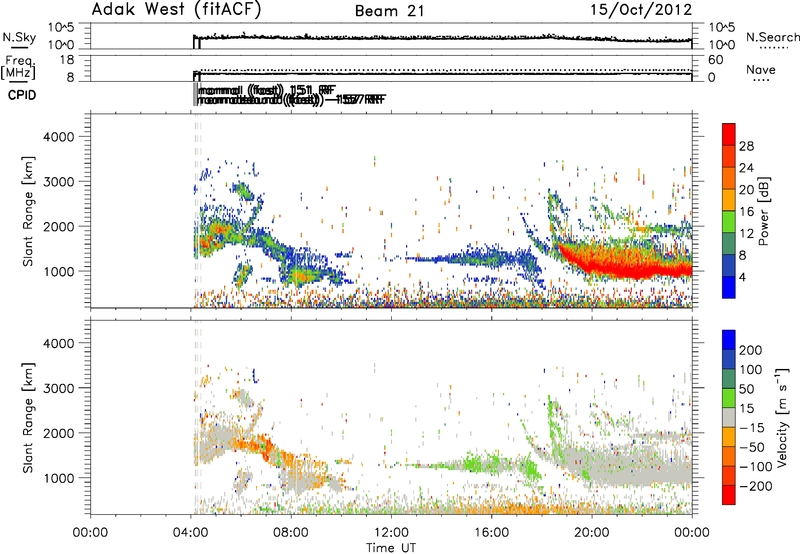800x554 pixels.
Task: Click the '00:00' label at the time axis end
Action: pos(692,533)
